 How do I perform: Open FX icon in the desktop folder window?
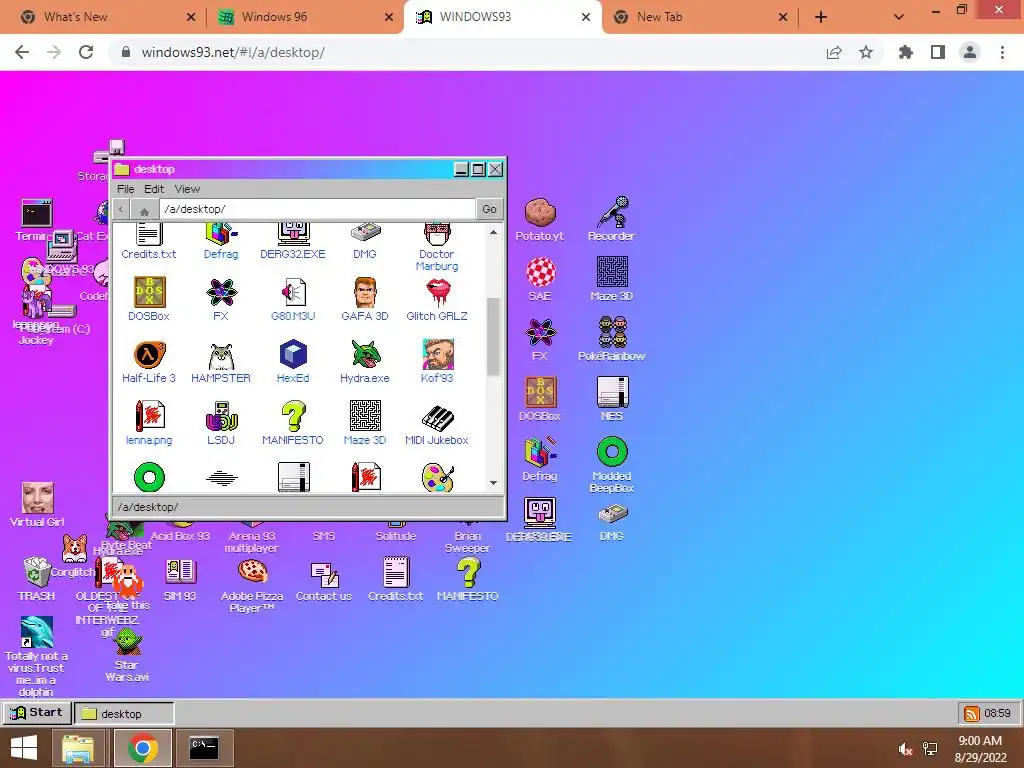(x=221, y=299)
